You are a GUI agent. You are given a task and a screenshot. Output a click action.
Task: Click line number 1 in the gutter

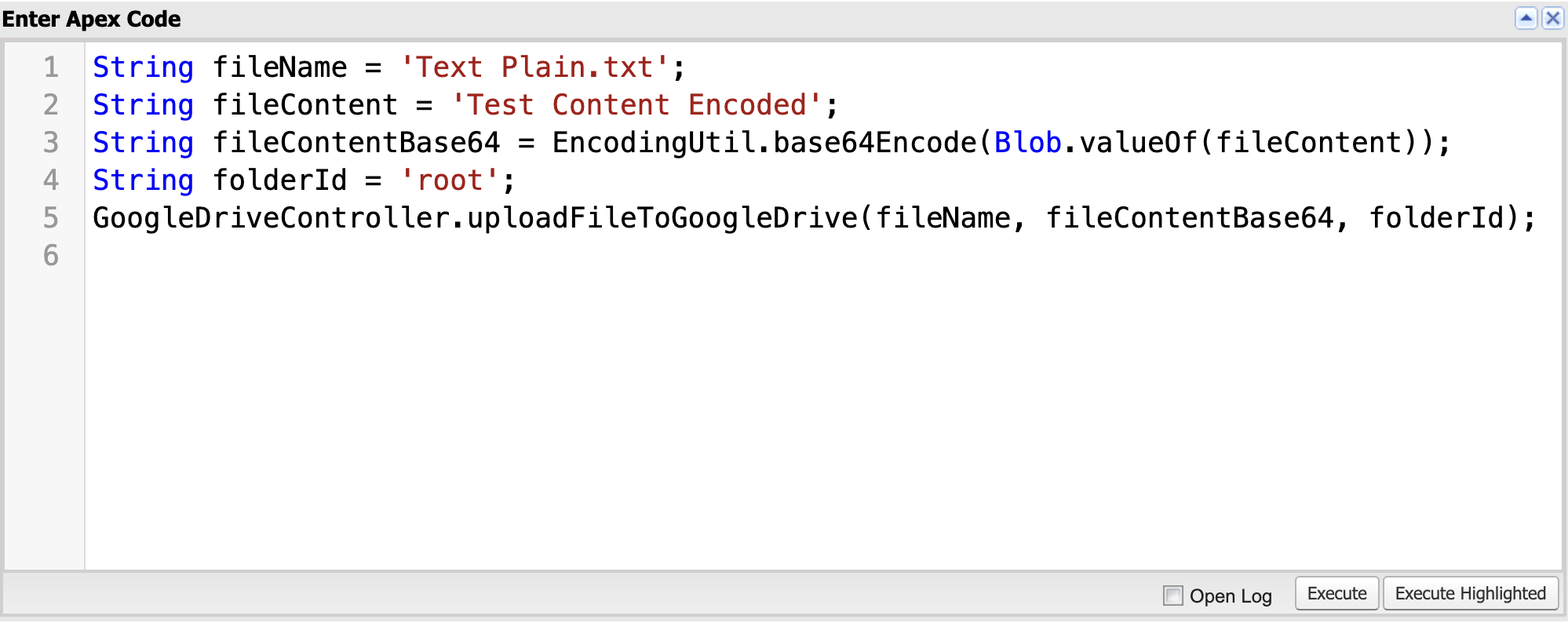point(50,67)
